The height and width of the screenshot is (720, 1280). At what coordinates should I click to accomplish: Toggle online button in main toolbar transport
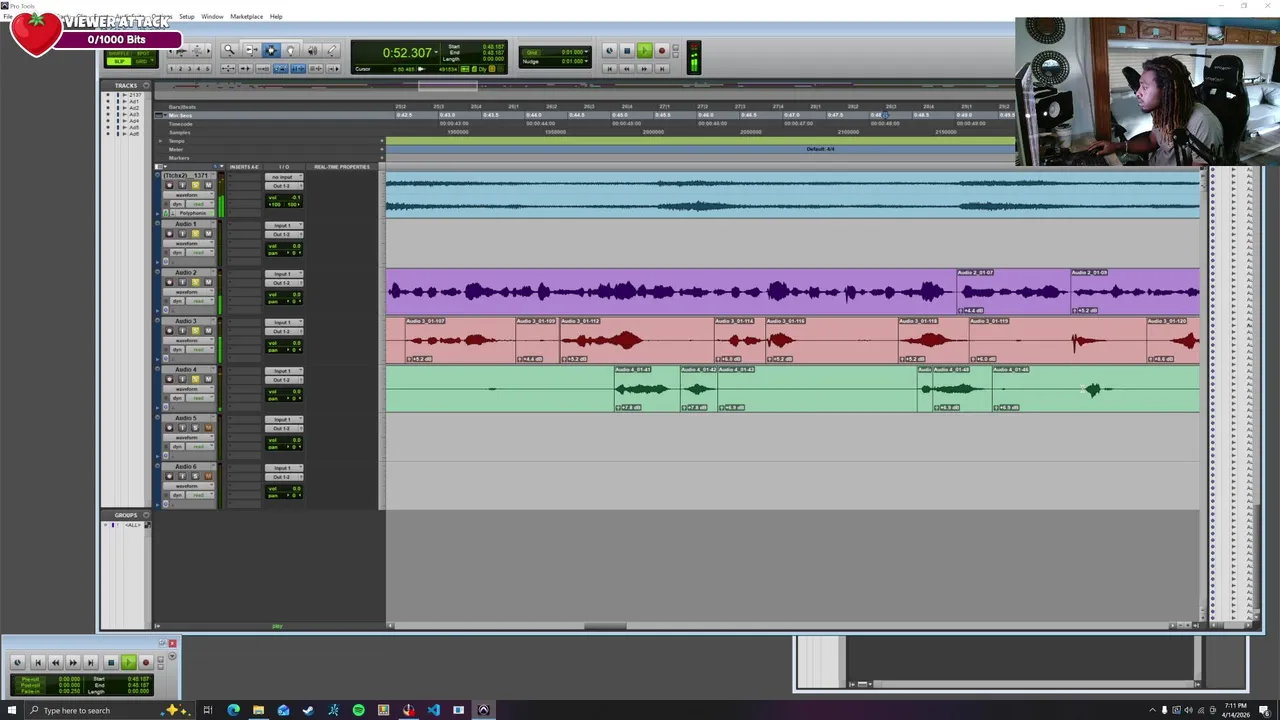(x=610, y=51)
